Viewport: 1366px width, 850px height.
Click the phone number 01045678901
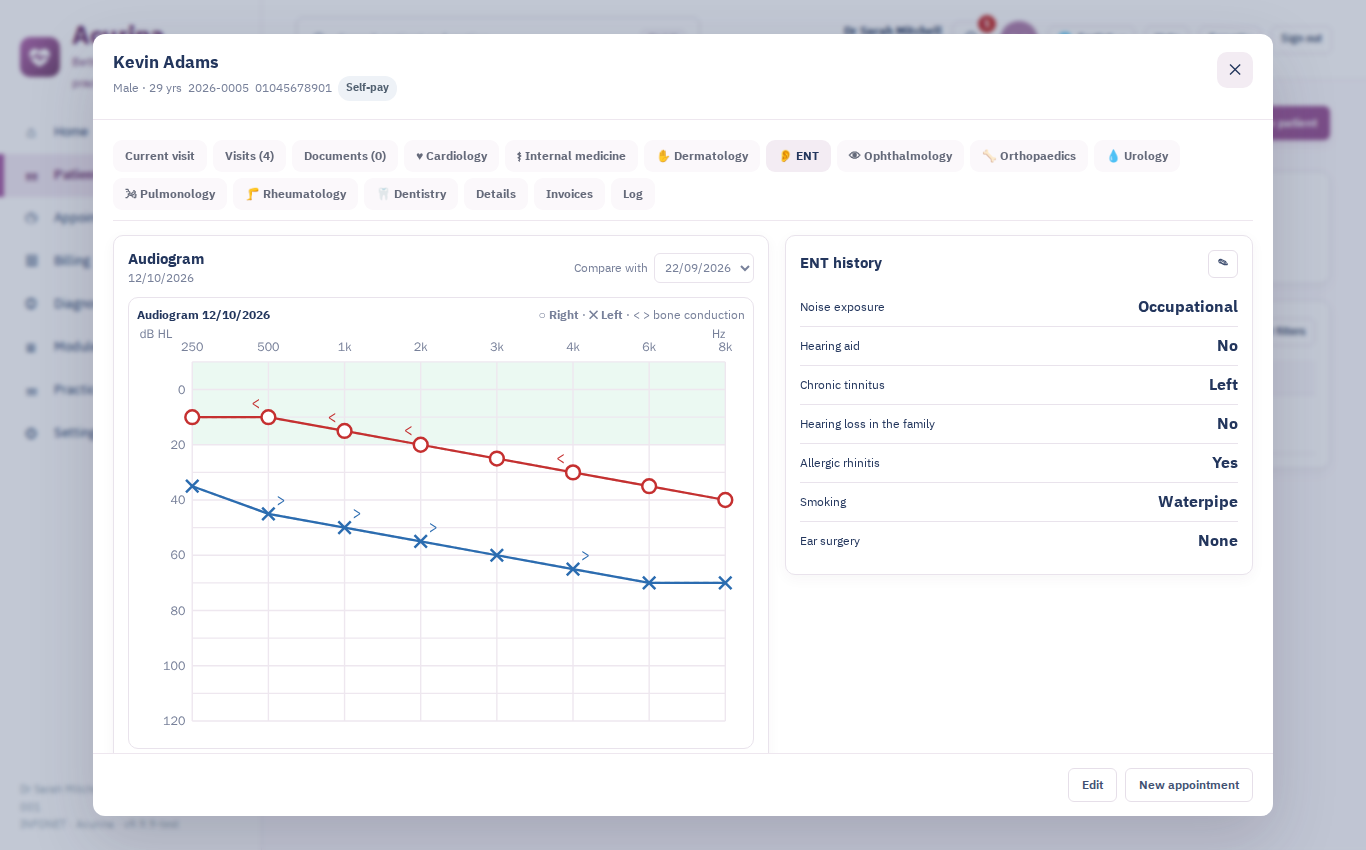pos(293,88)
